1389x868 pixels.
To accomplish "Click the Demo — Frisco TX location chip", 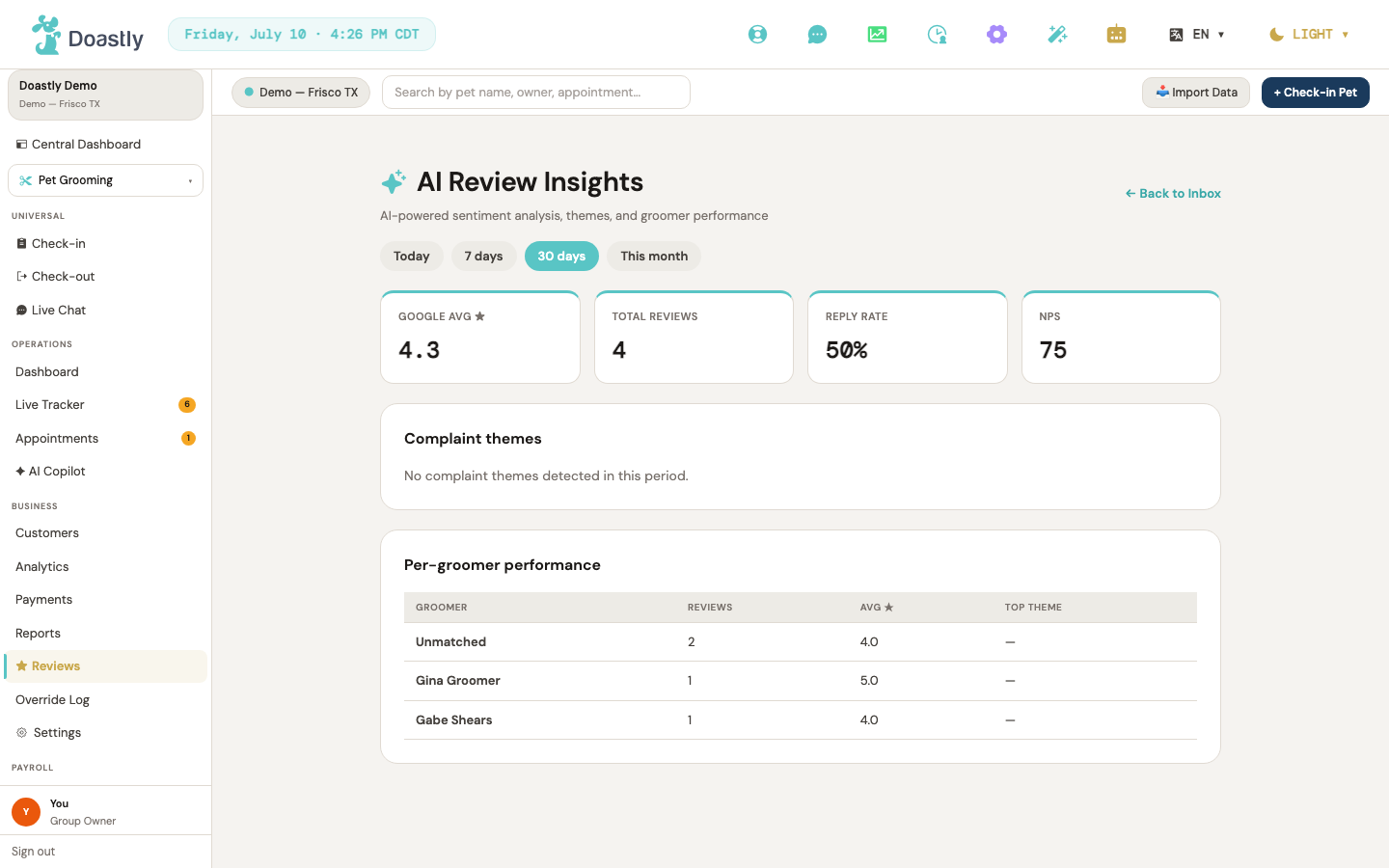I will point(301,93).
